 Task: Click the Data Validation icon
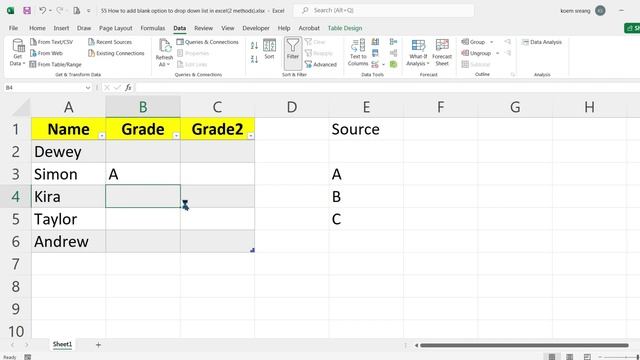click(375, 64)
